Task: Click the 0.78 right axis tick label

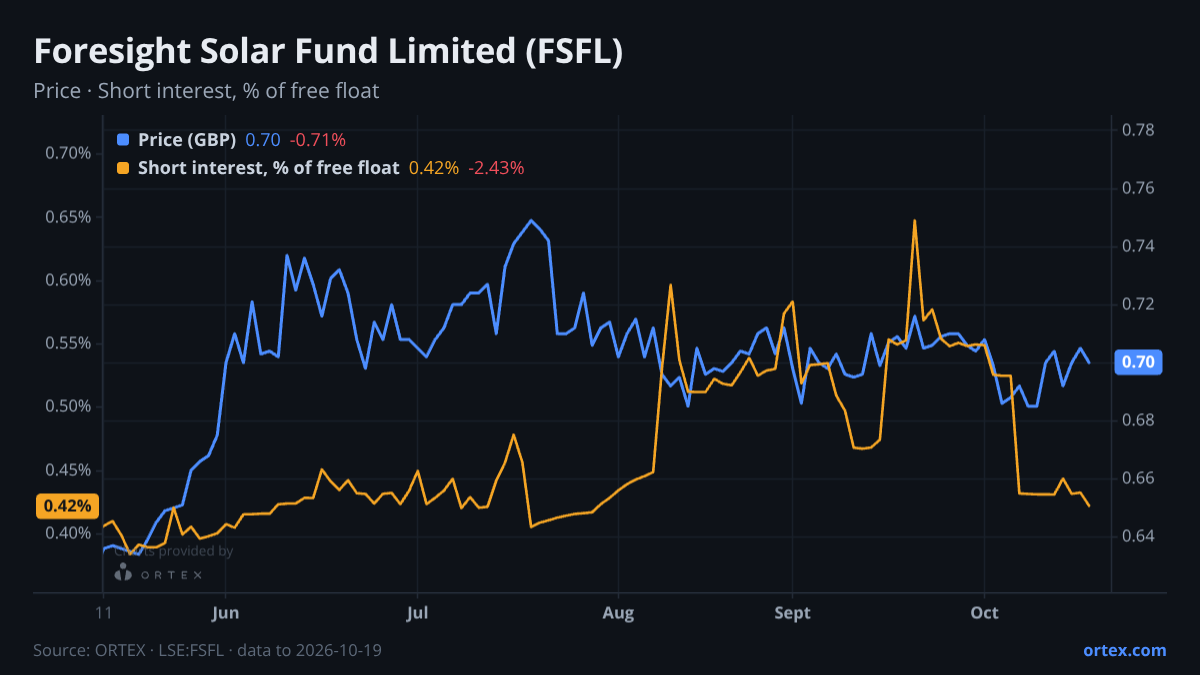Action: (1139, 130)
